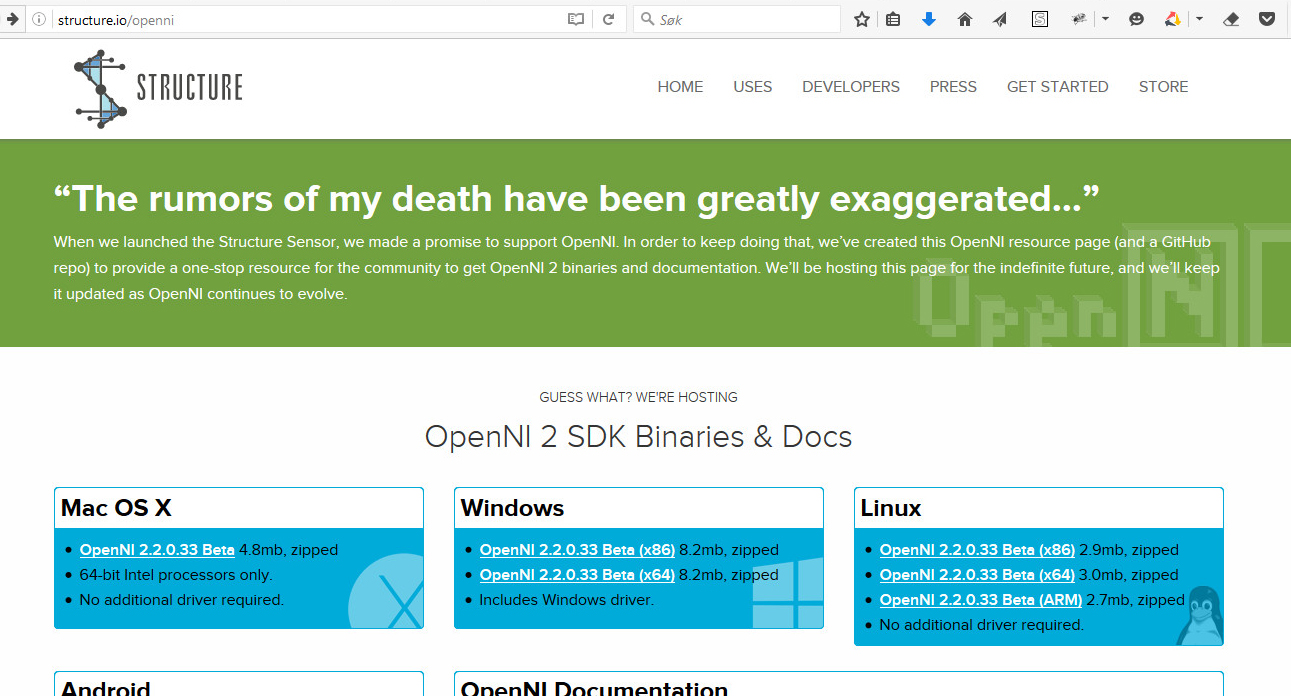Open the GET STARTED menu item
Screen dimensions: 1291x696
tap(1057, 87)
